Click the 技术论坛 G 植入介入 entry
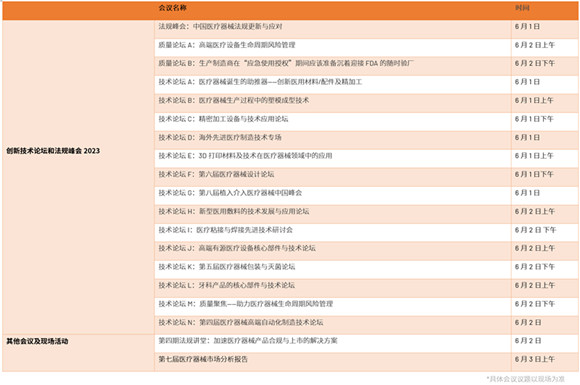 pyautogui.click(x=230, y=193)
